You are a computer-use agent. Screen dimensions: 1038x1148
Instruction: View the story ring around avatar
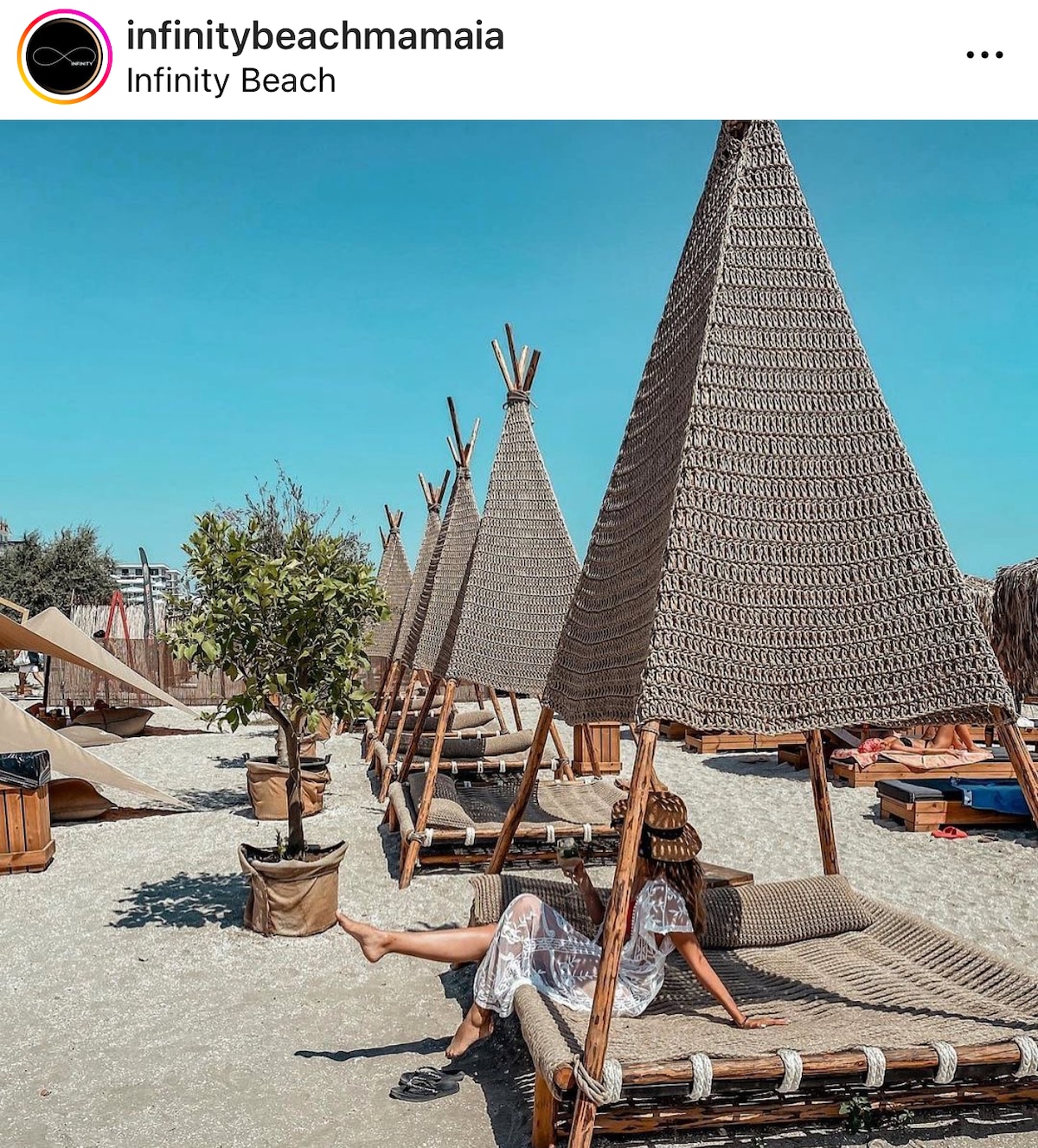pos(64,57)
